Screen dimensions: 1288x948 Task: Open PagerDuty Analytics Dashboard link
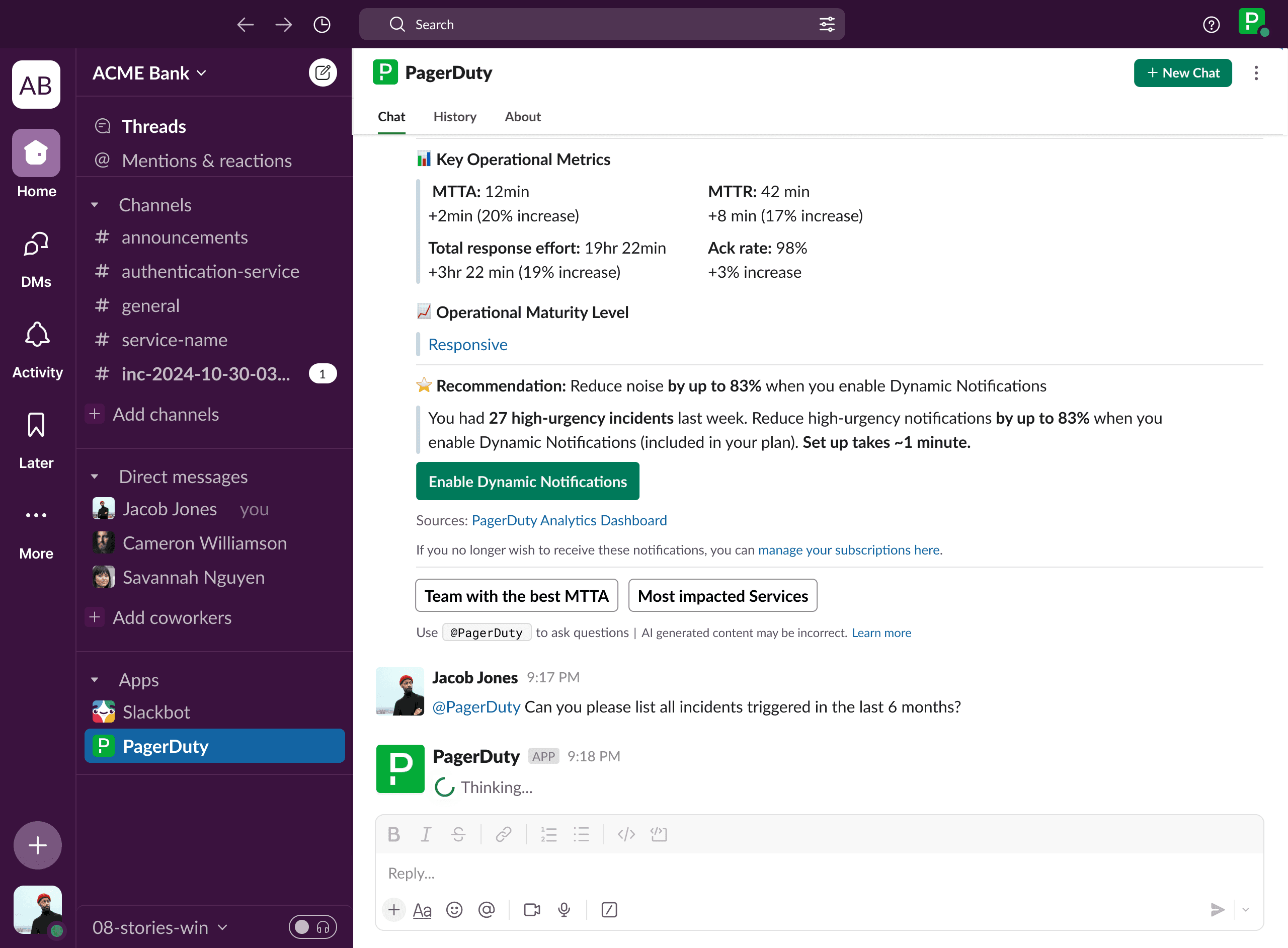(569, 520)
